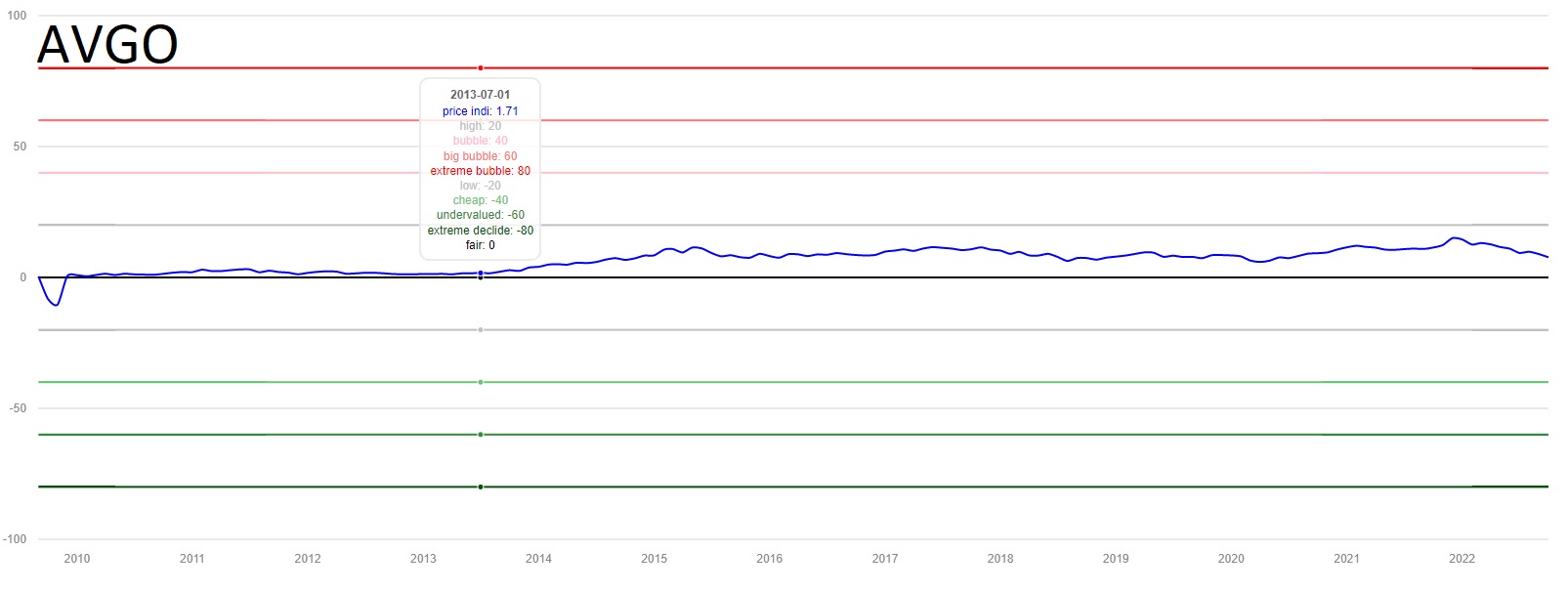1568x593 pixels.
Task: Click the -50 y-axis label
Action: pos(18,408)
